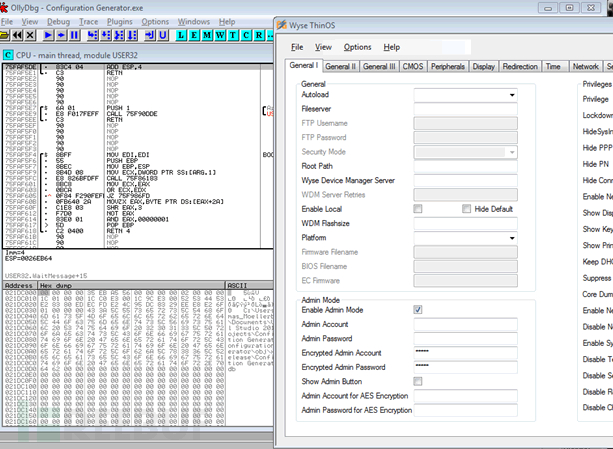Uncheck Enable Admin Mode checkbox
This screenshot has height=449, width=613.
click(x=418, y=310)
